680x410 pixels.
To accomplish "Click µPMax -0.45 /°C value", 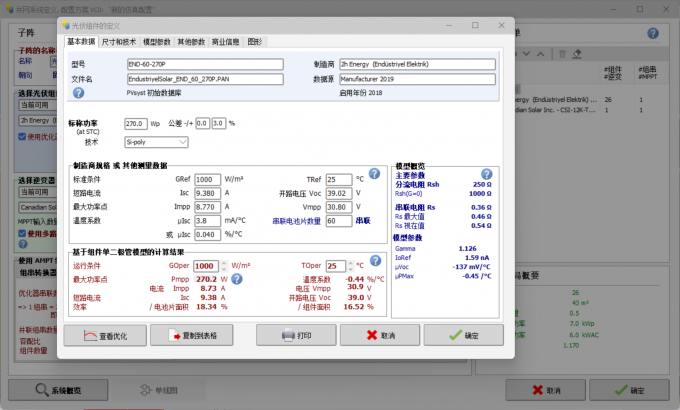I will [477, 276].
